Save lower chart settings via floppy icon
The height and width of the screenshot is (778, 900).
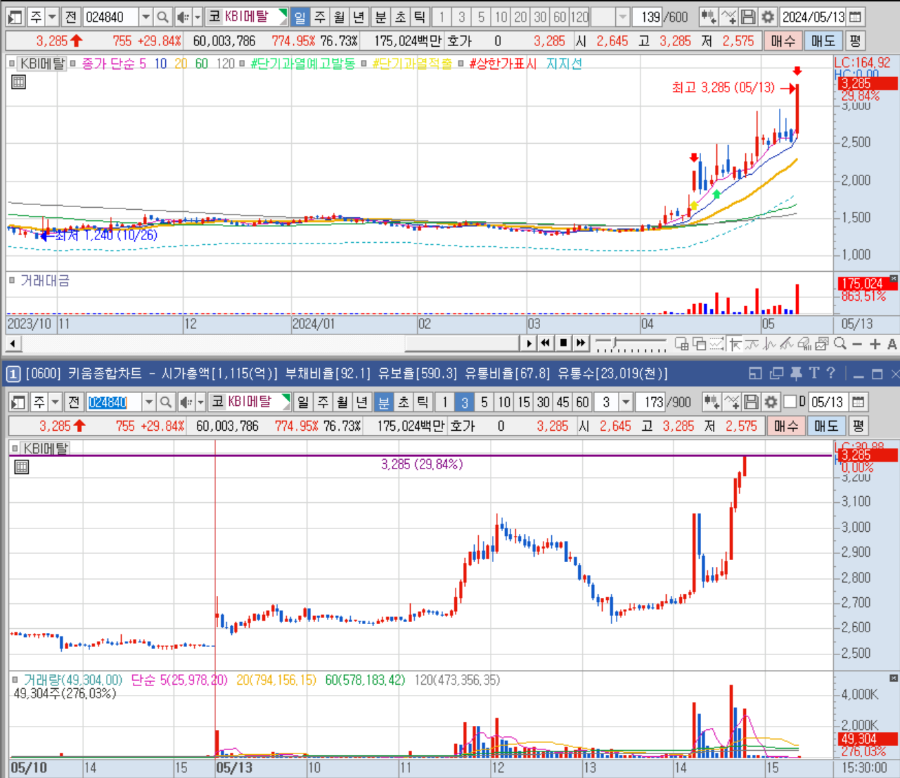(751, 402)
